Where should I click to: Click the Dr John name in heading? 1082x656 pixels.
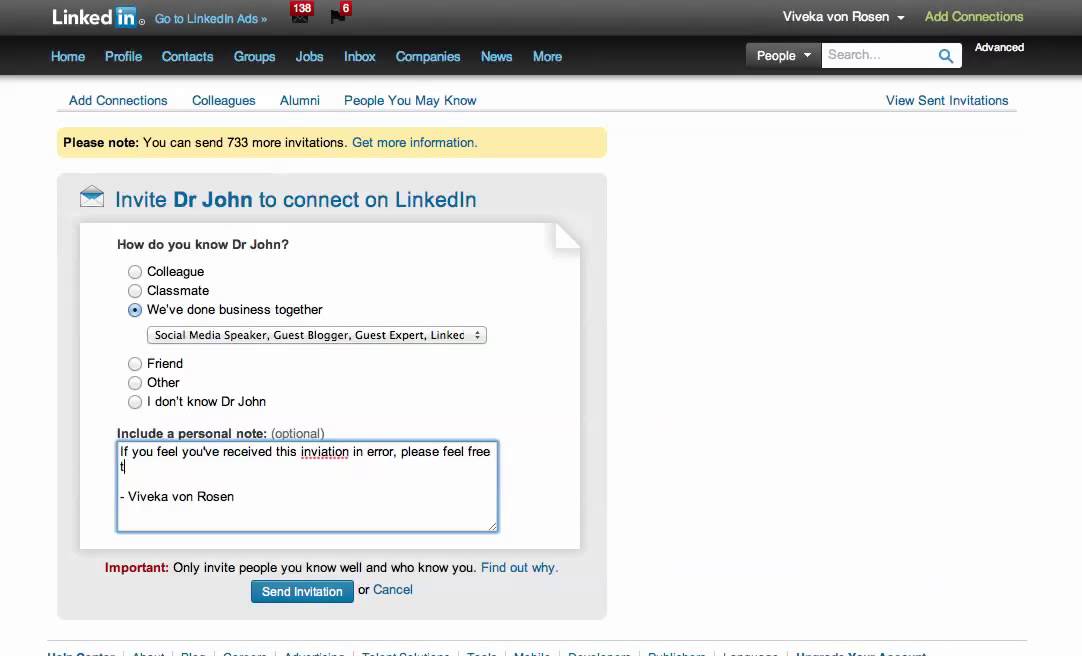[x=213, y=200]
